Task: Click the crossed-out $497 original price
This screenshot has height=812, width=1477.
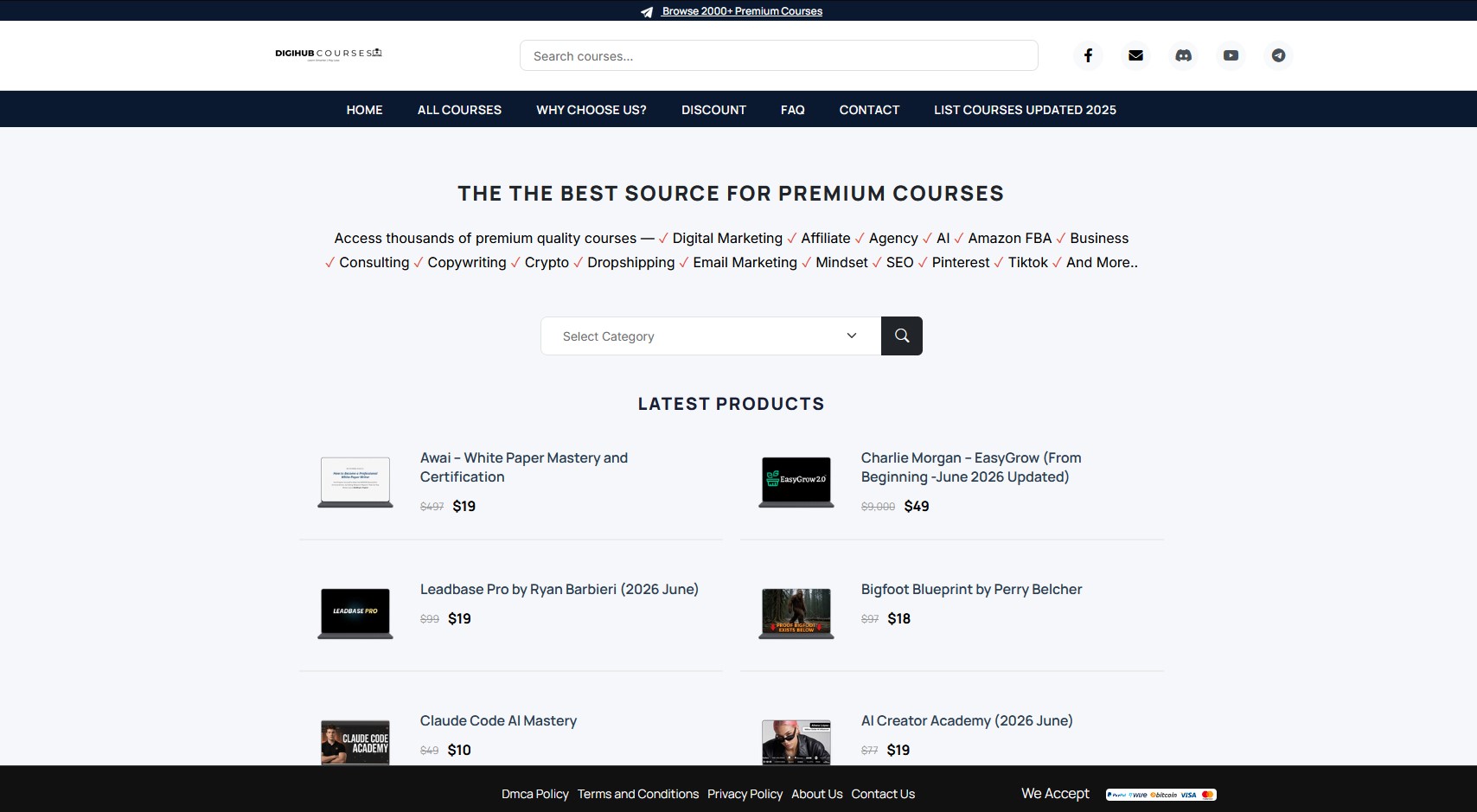Action: (x=432, y=507)
